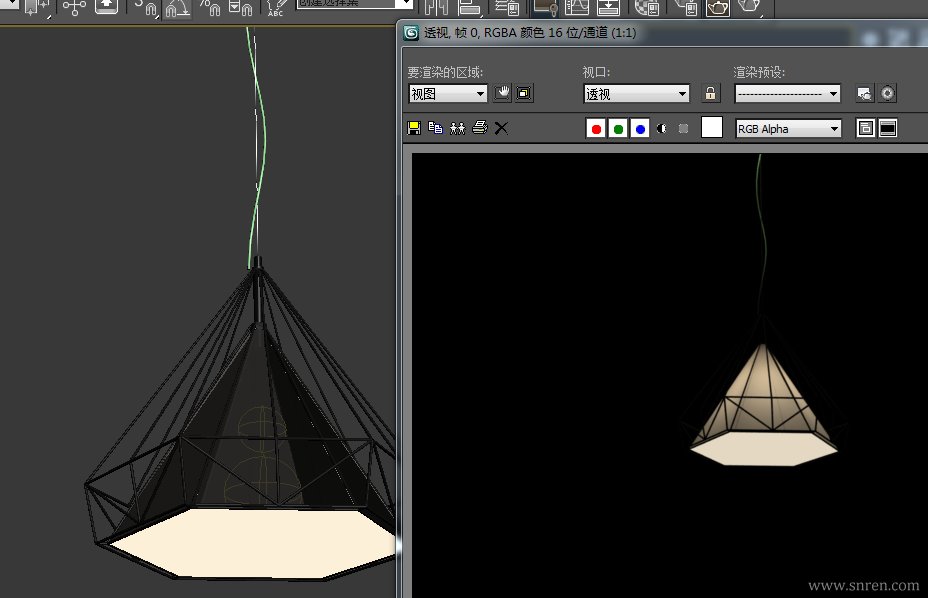928x598 pixels.
Task: Open the area to render dropdown
Action: [447, 93]
